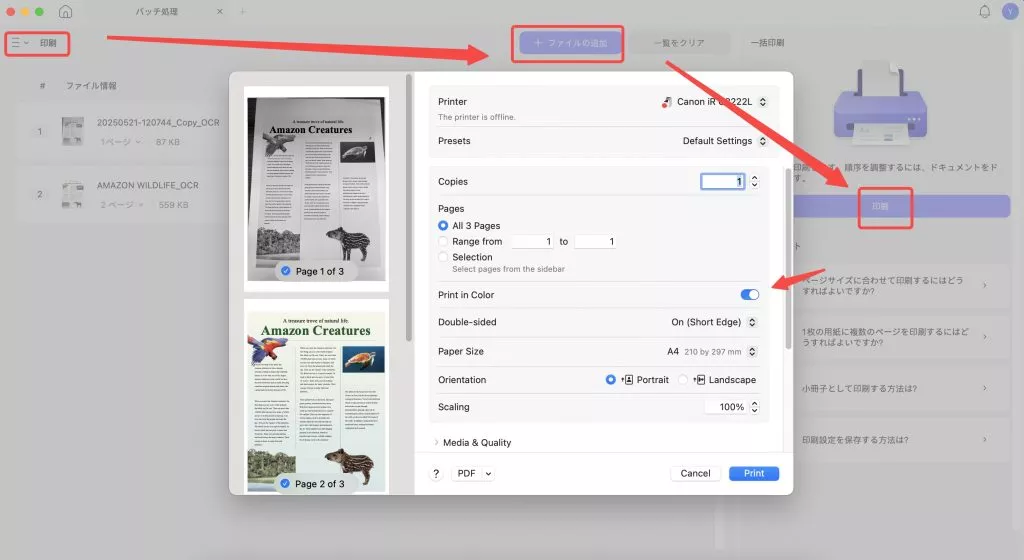Click the home icon in title bar
The width and height of the screenshot is (1024, 560).
point(65,12)
